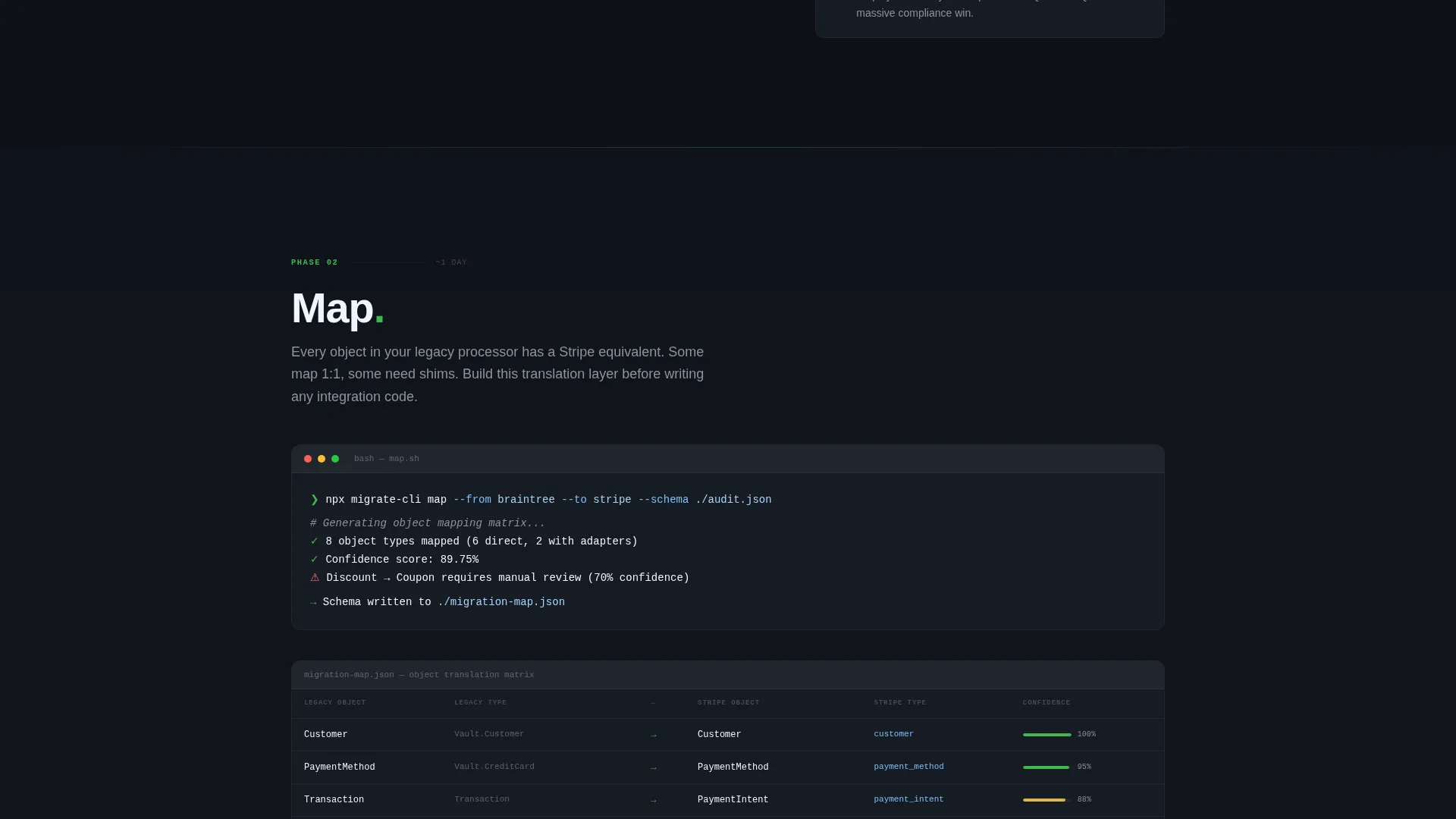Click the 'massive compliance win.' card text
The image size is (1456, 819).
click(x=915, y=13)
